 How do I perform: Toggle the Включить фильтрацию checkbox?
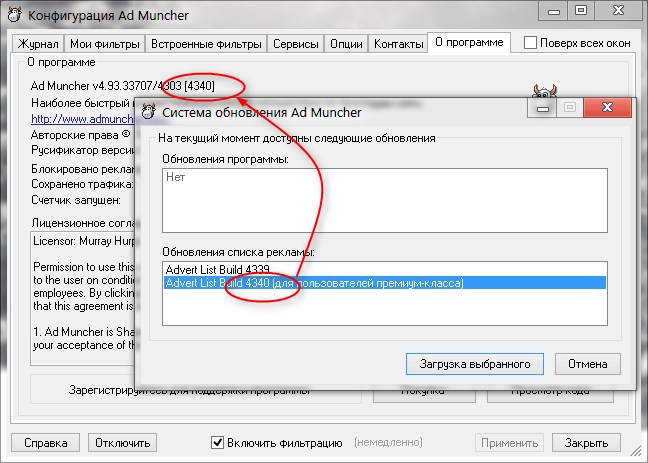[218, 442]
